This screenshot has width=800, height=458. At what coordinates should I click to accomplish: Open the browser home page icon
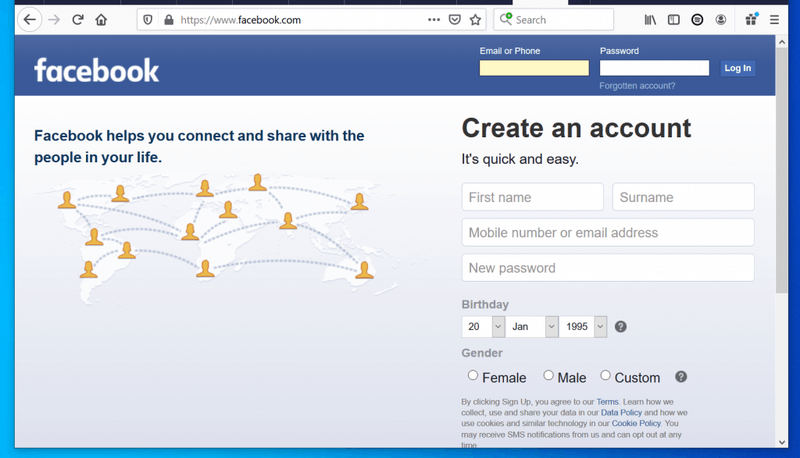click(x=101, y=20)
